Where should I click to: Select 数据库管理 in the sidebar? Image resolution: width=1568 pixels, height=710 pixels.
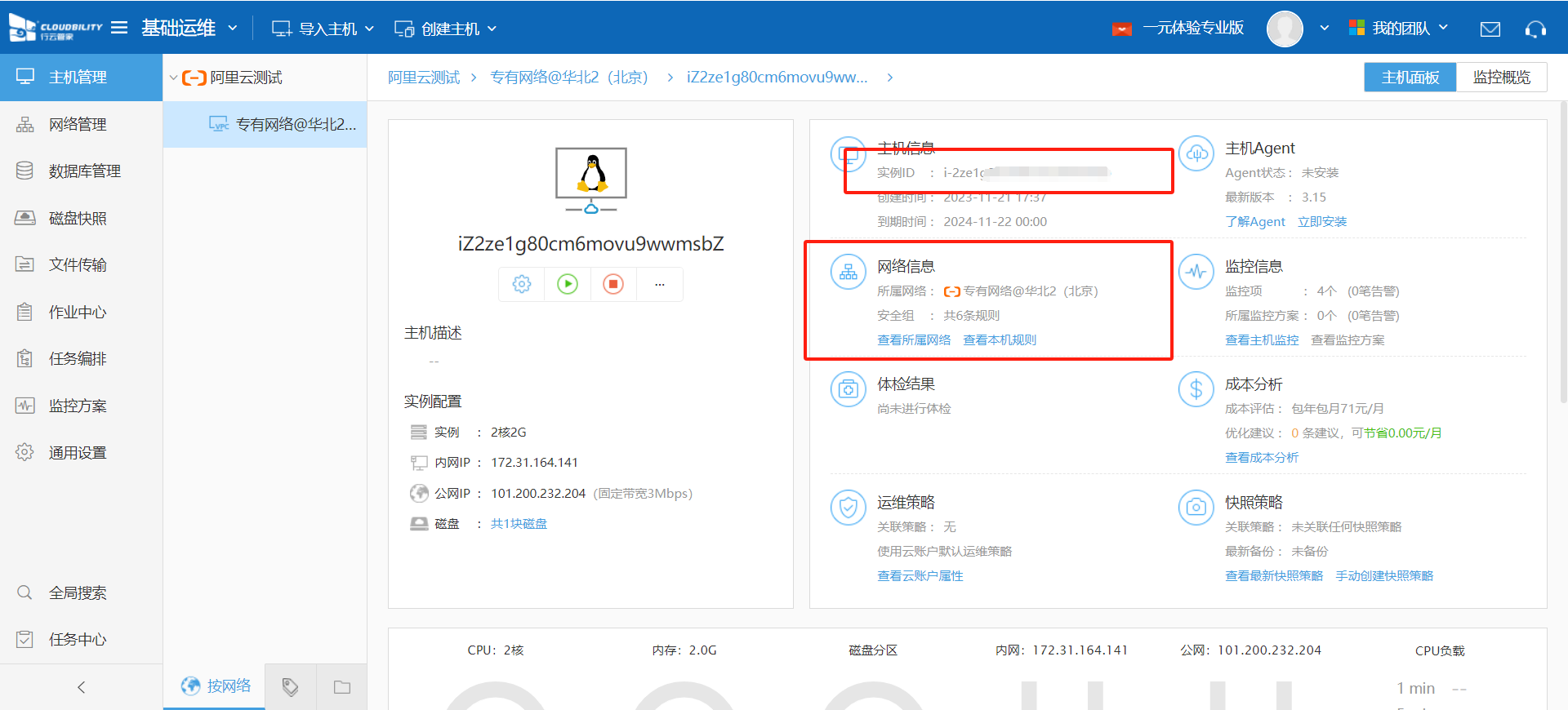(81, 171)
